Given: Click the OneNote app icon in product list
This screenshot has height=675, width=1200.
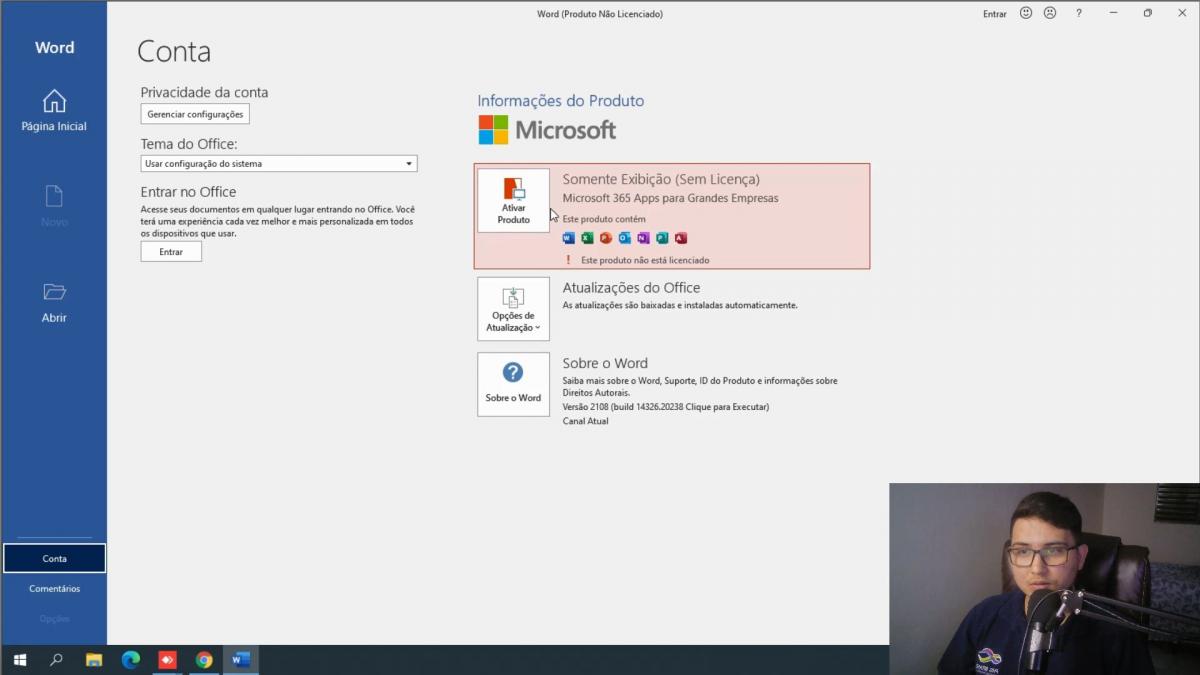Looking at the screenshot, I should [643, 238].
